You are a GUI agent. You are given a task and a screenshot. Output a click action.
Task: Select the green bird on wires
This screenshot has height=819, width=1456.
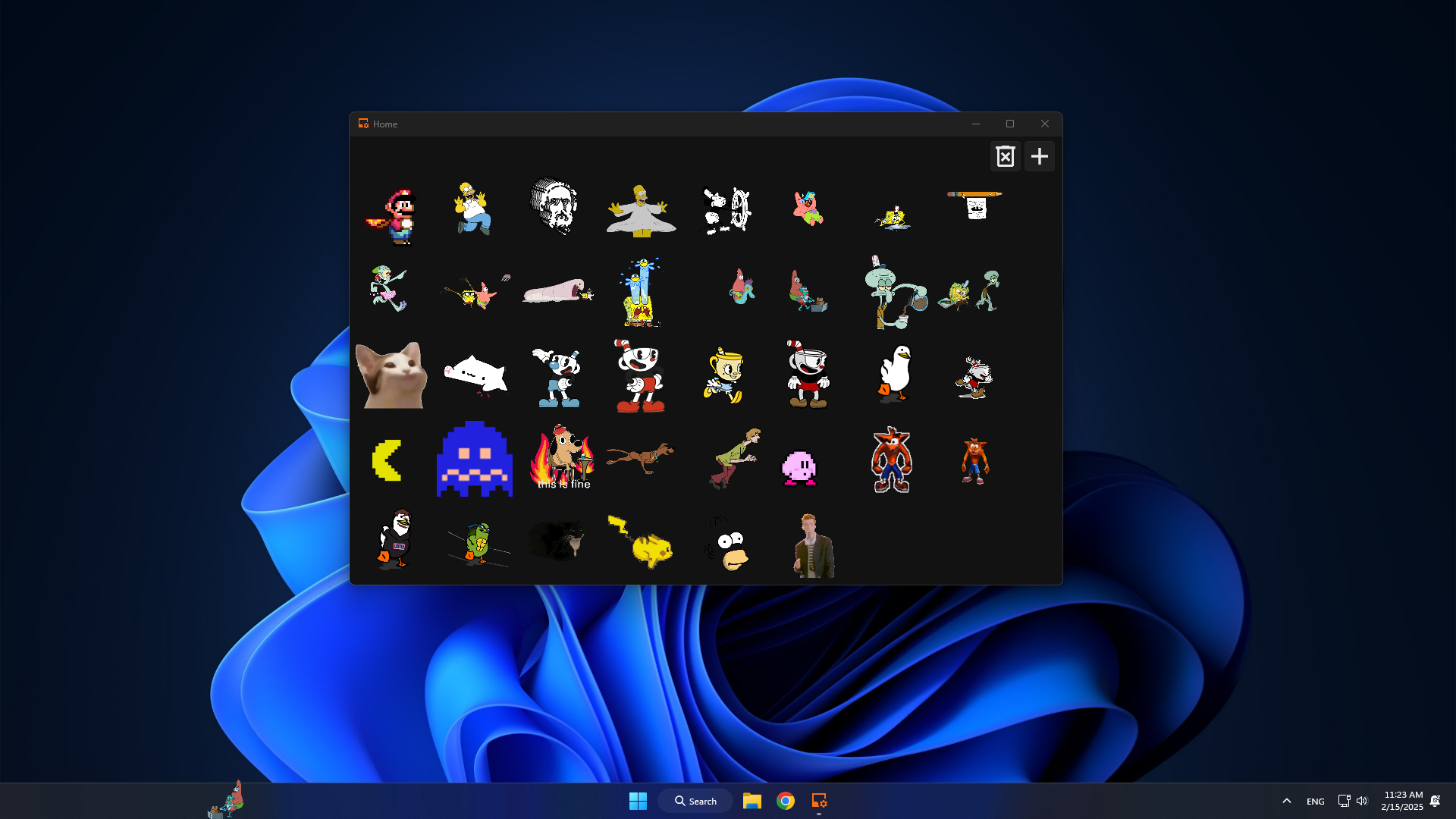[478, 544]
